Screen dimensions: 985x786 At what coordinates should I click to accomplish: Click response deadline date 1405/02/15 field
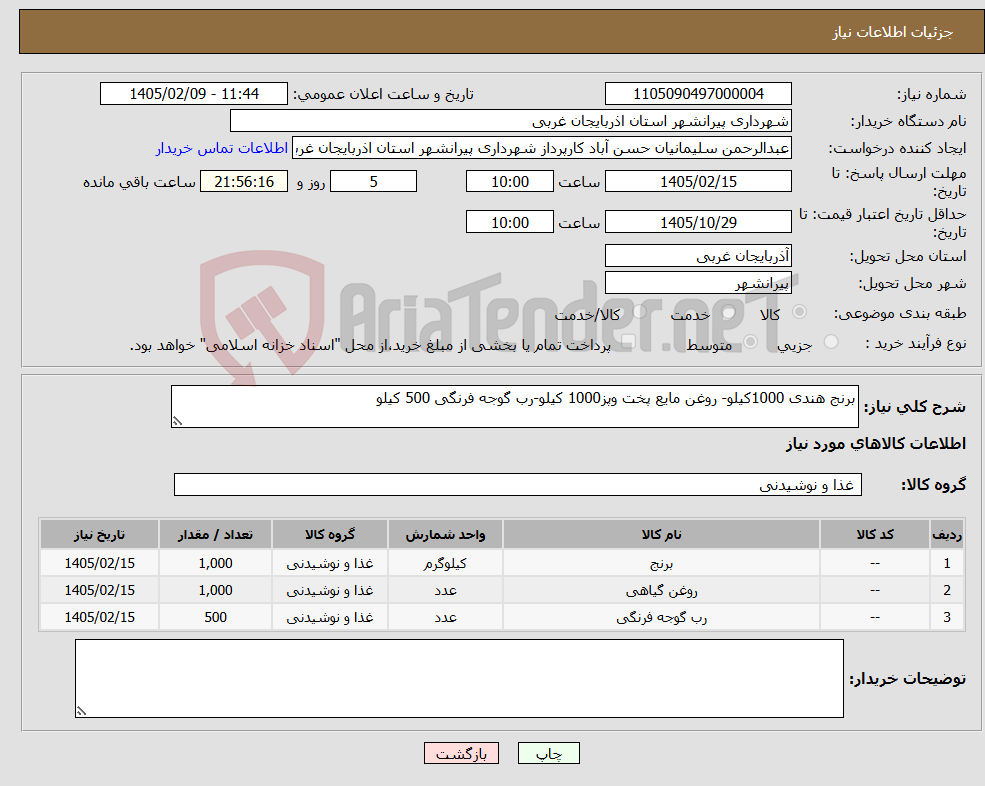(x=698, y=182)
